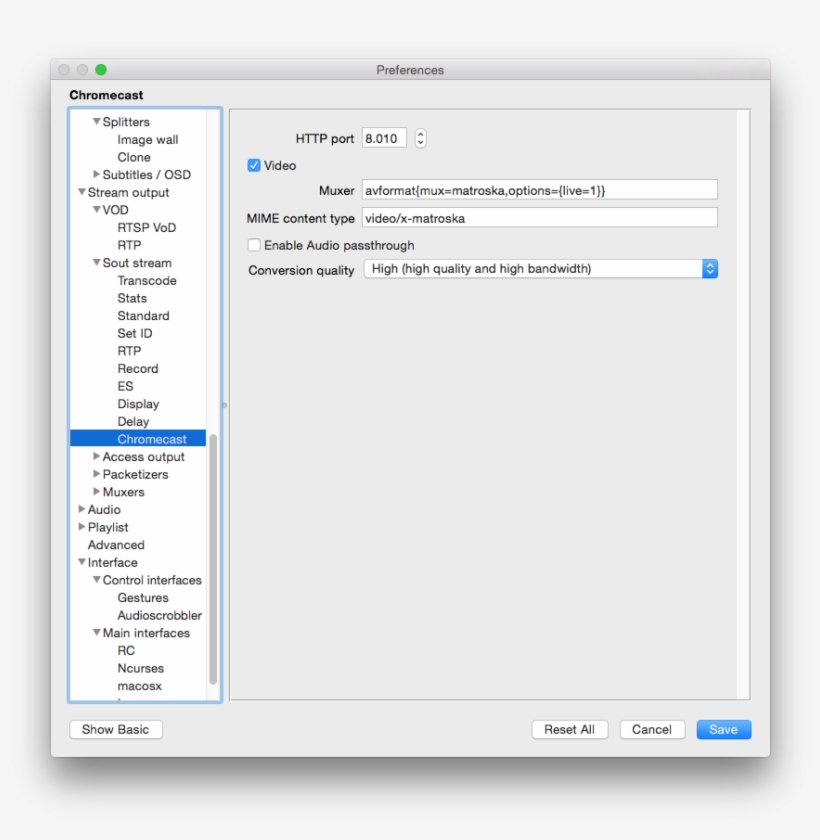Expand the Audio section triangle
Image resolution: width=820 pixels, height=840 pixels.
(x=82, y=510)
